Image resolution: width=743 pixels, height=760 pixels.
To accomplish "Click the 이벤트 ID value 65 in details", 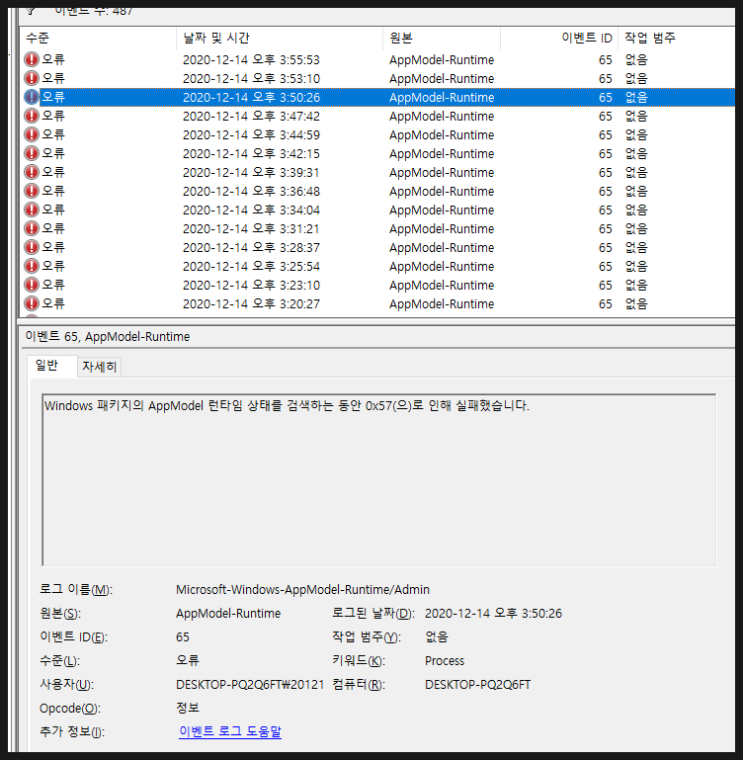I will coord(183,637).
